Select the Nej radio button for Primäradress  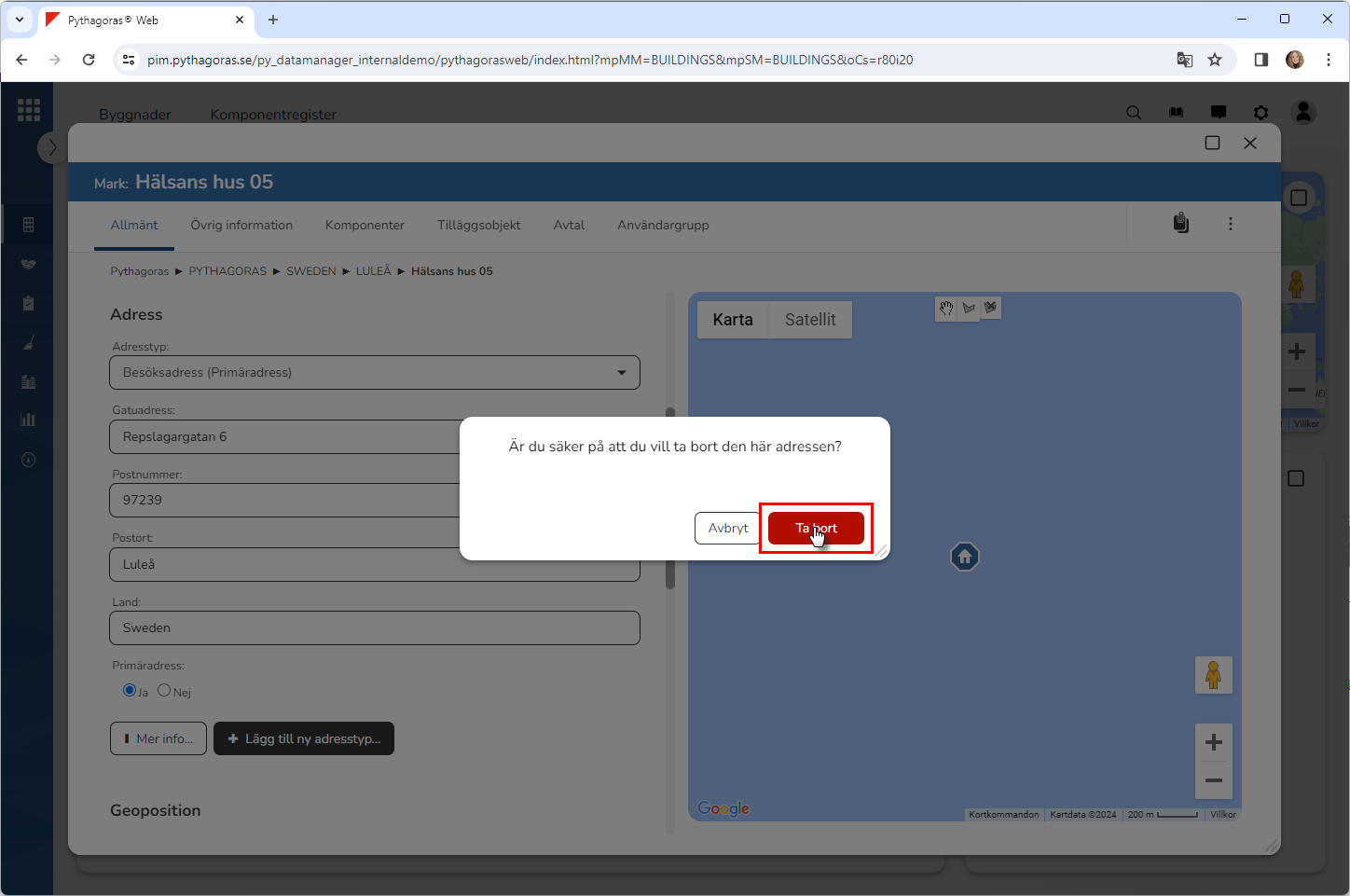click(164, 690)
